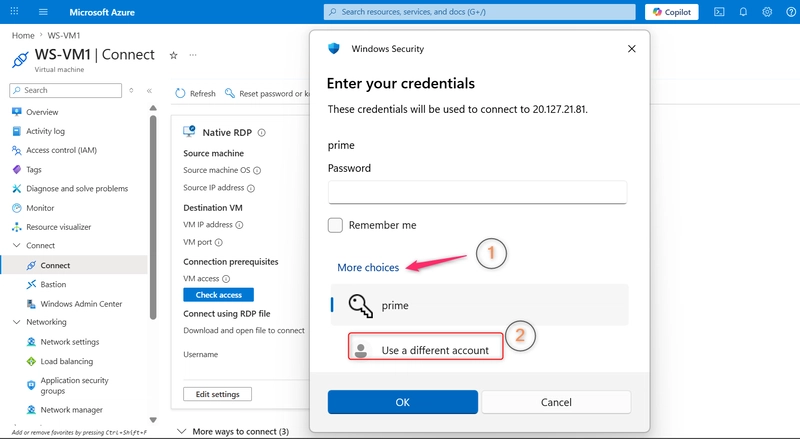This screenshot has height=439, width=800.
Task: Collapse the Connect section in the sidebar
Action: click(x=17, y=246)
